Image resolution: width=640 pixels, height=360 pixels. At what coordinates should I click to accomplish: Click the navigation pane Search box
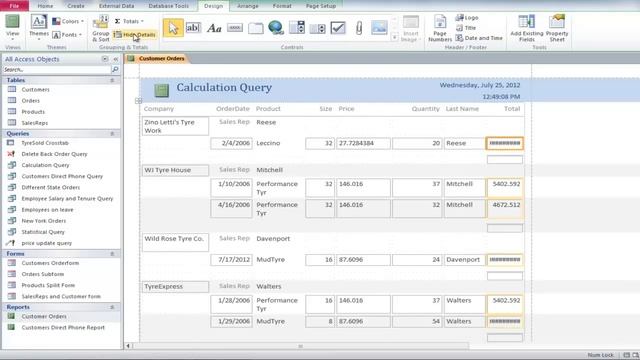56,70
